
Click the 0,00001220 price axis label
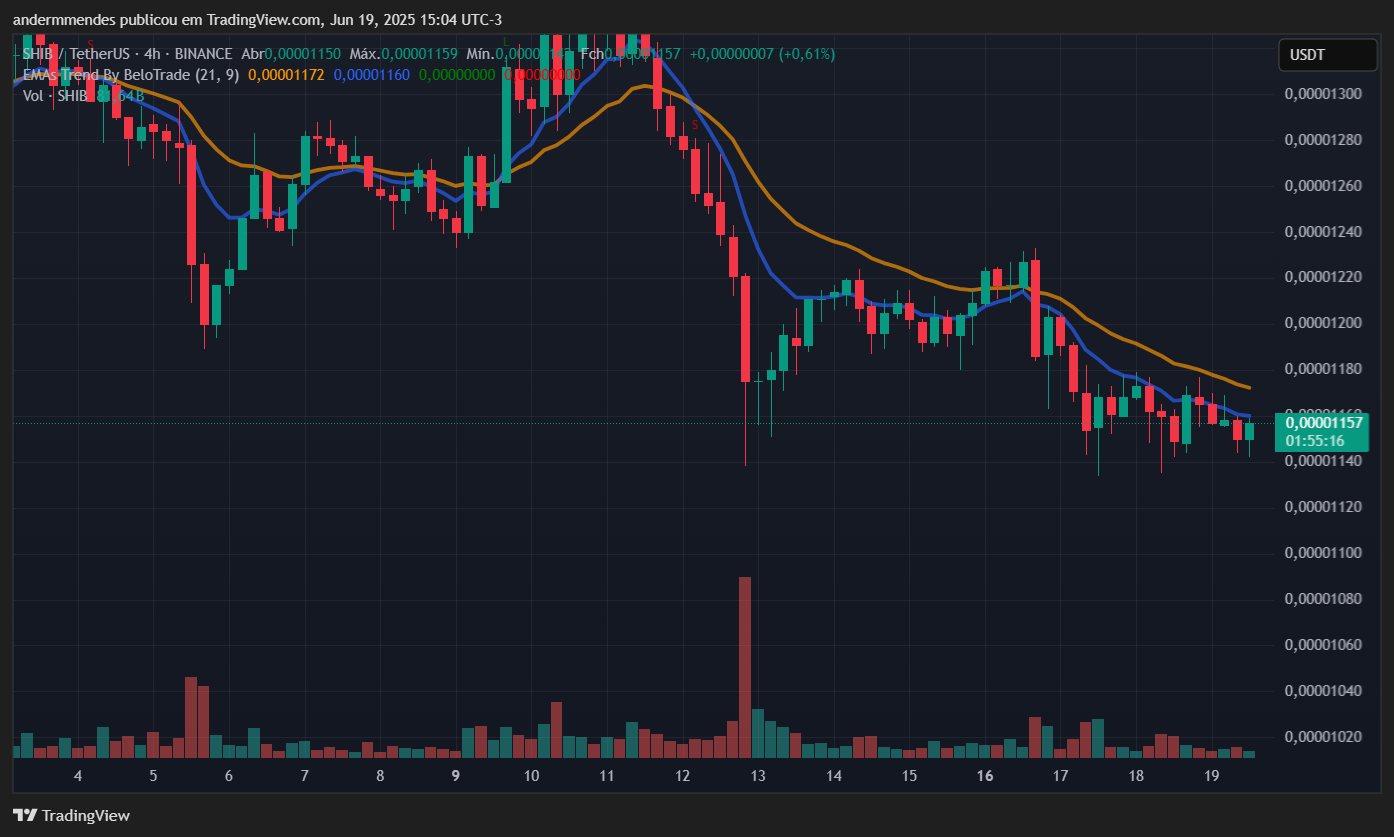(1325, 277)
